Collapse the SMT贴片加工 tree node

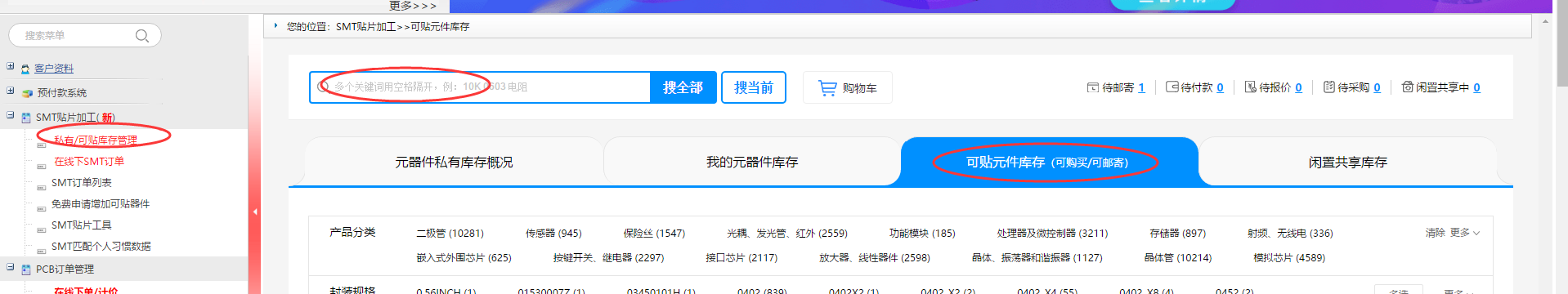10,115
